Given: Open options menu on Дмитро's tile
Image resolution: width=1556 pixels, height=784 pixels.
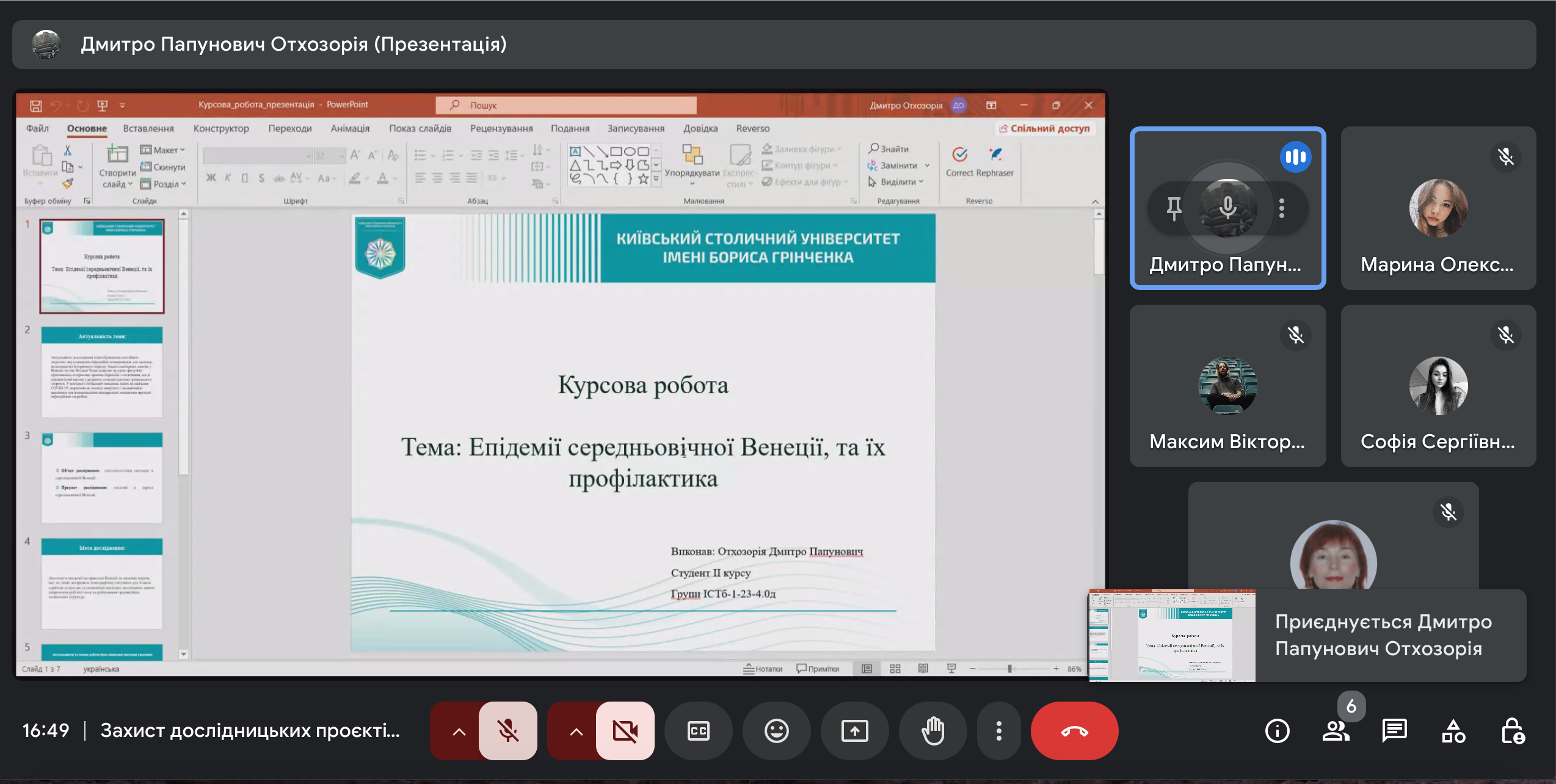Looking at the screenshot, I should point(1282,208).
